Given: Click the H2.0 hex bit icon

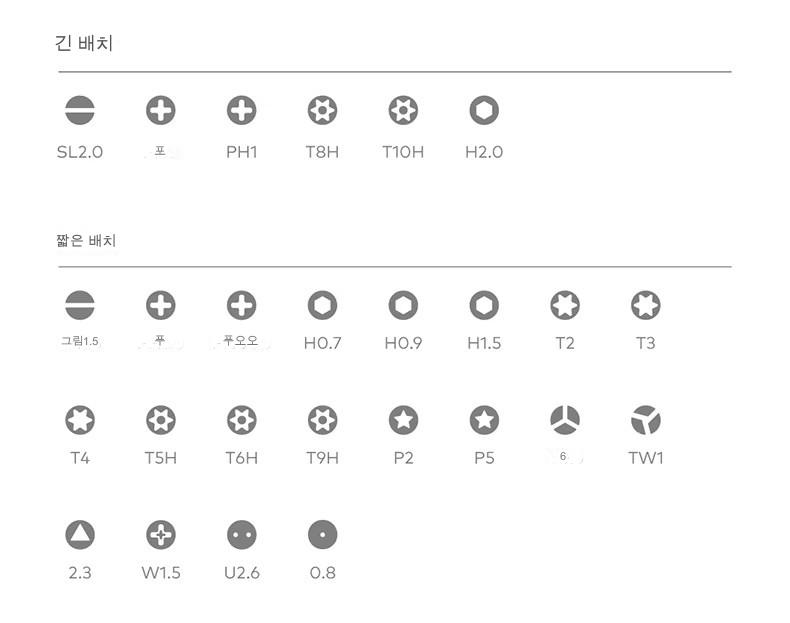Looking at the screenshot, I should (x=484, y=111).
